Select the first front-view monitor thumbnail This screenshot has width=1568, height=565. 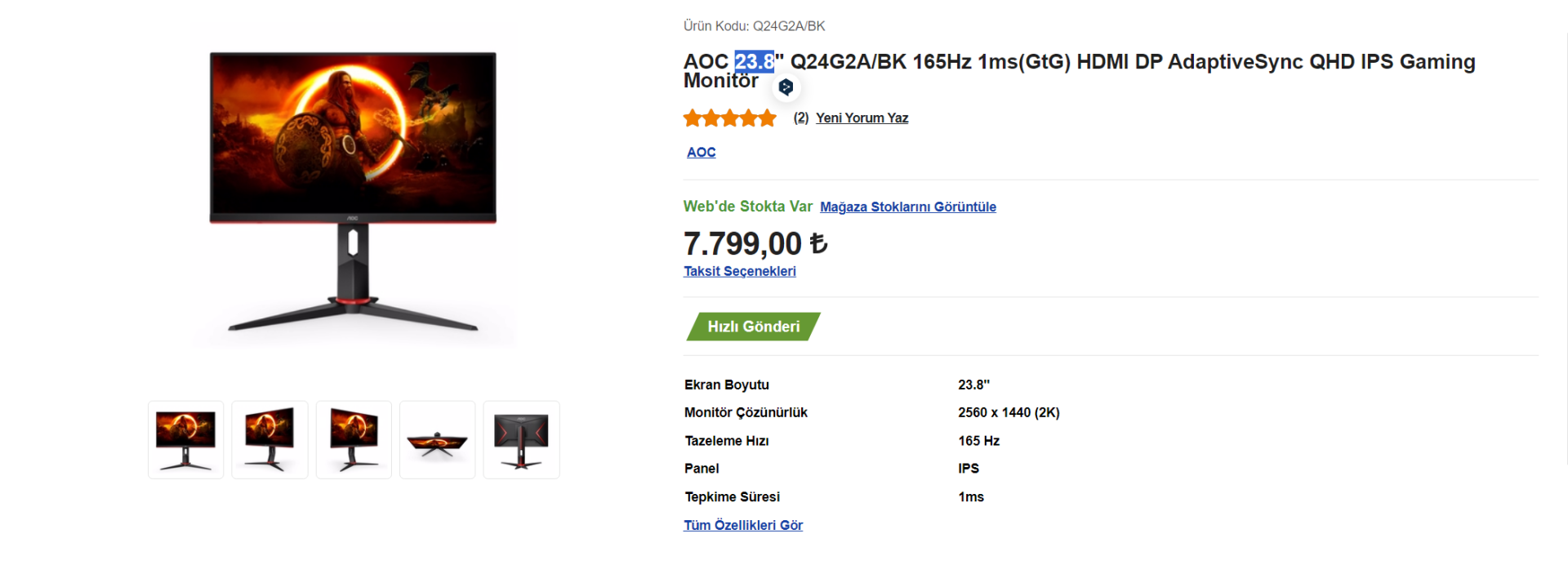click(185, 439)
